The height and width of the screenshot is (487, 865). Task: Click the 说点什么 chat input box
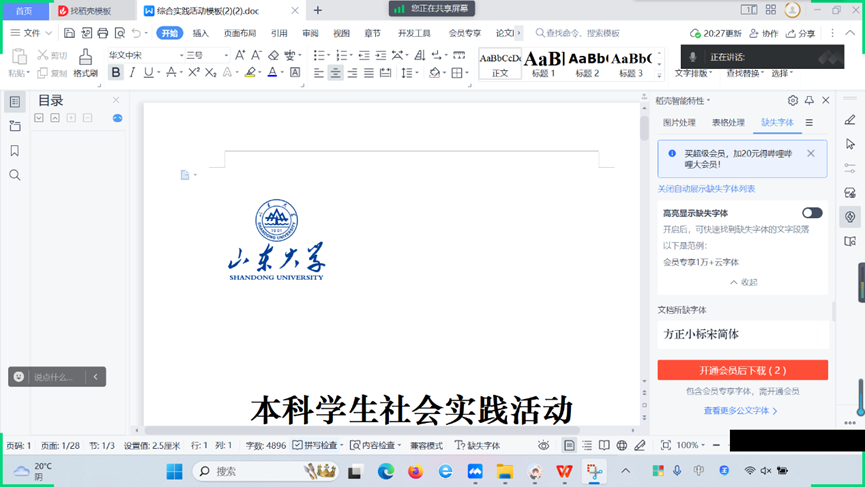click(x=54, y=377)
